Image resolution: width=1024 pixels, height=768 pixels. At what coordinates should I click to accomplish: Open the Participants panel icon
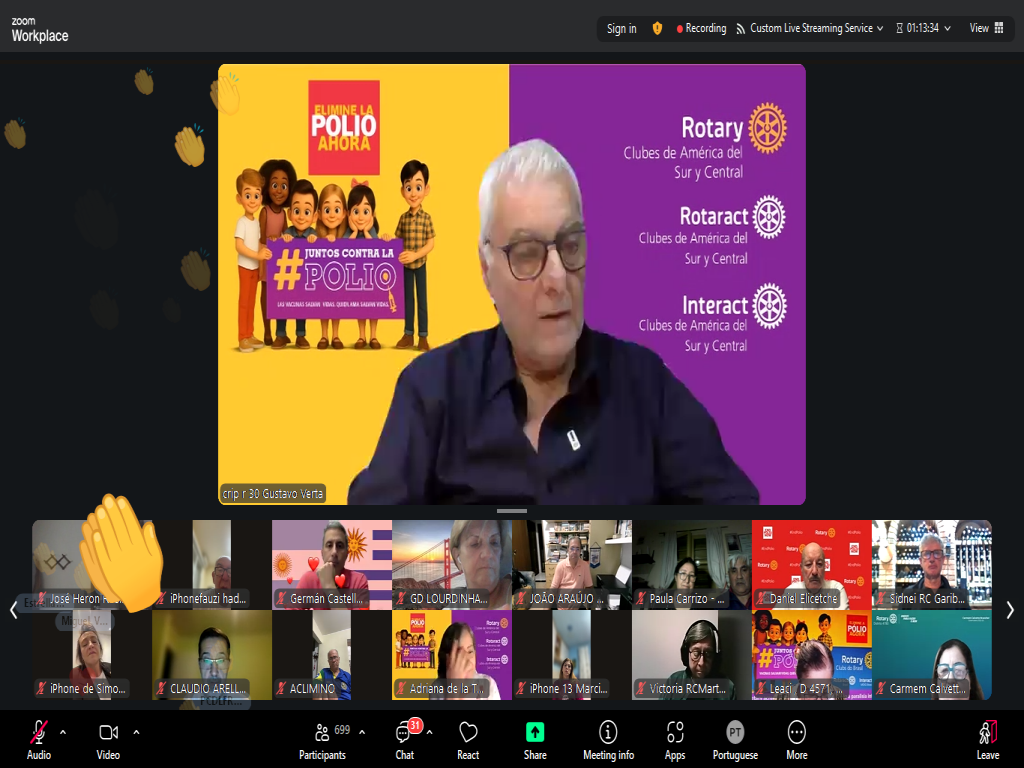pyautogui.click(x=322, y=733)
